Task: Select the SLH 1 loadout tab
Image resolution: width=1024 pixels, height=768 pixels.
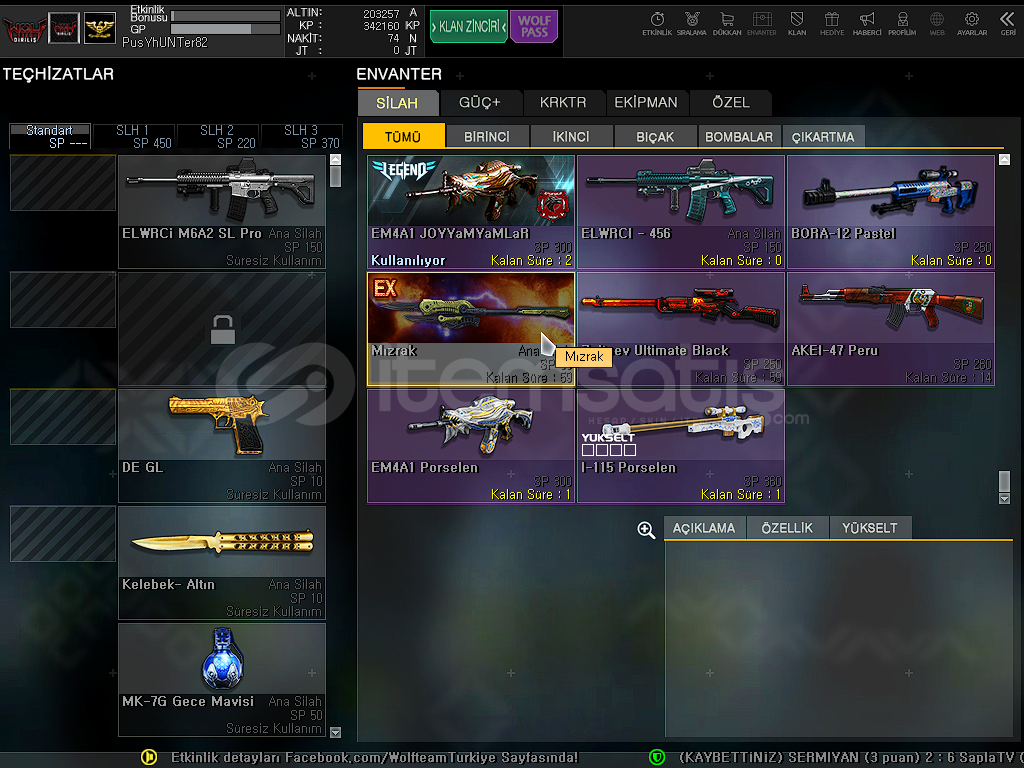Action: click(133, 136)
